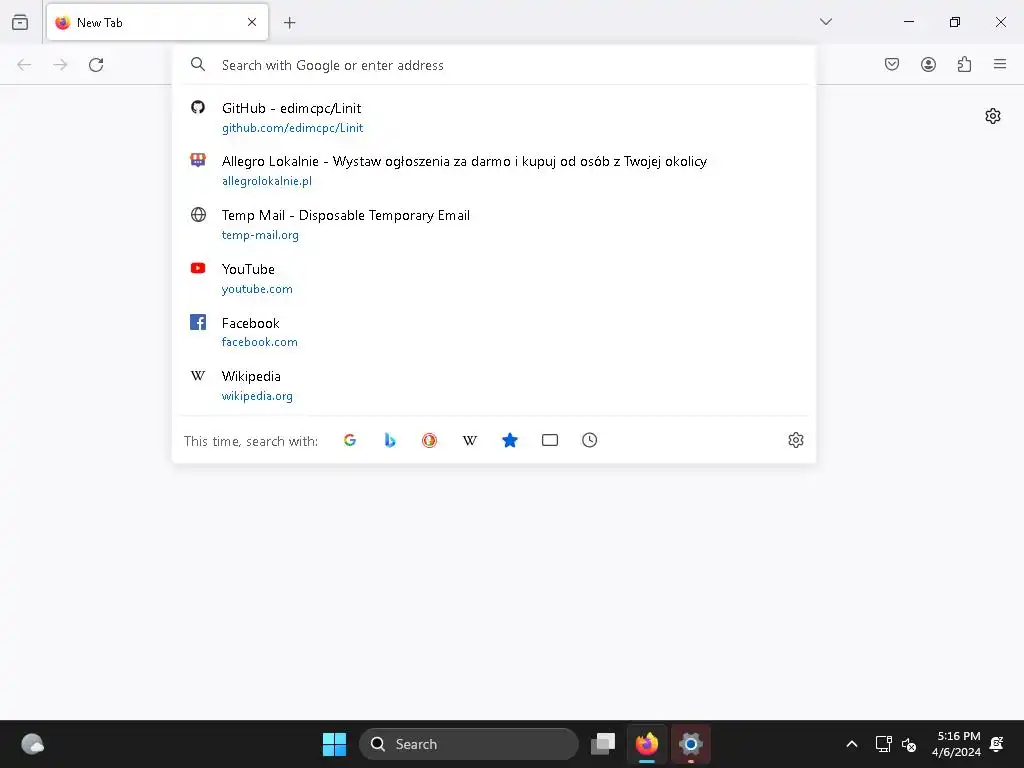Switch to Firefox taskbar icon
The image size is (1024, 768).
[647, 744]
